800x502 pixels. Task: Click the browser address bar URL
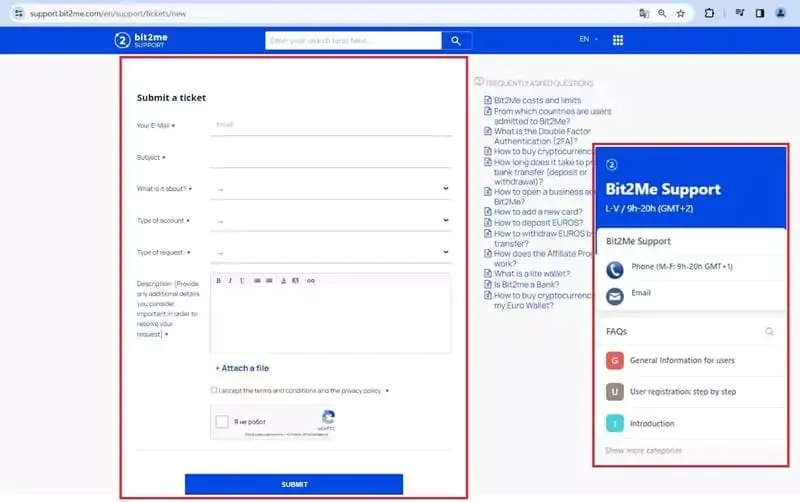tap(108, 14)
